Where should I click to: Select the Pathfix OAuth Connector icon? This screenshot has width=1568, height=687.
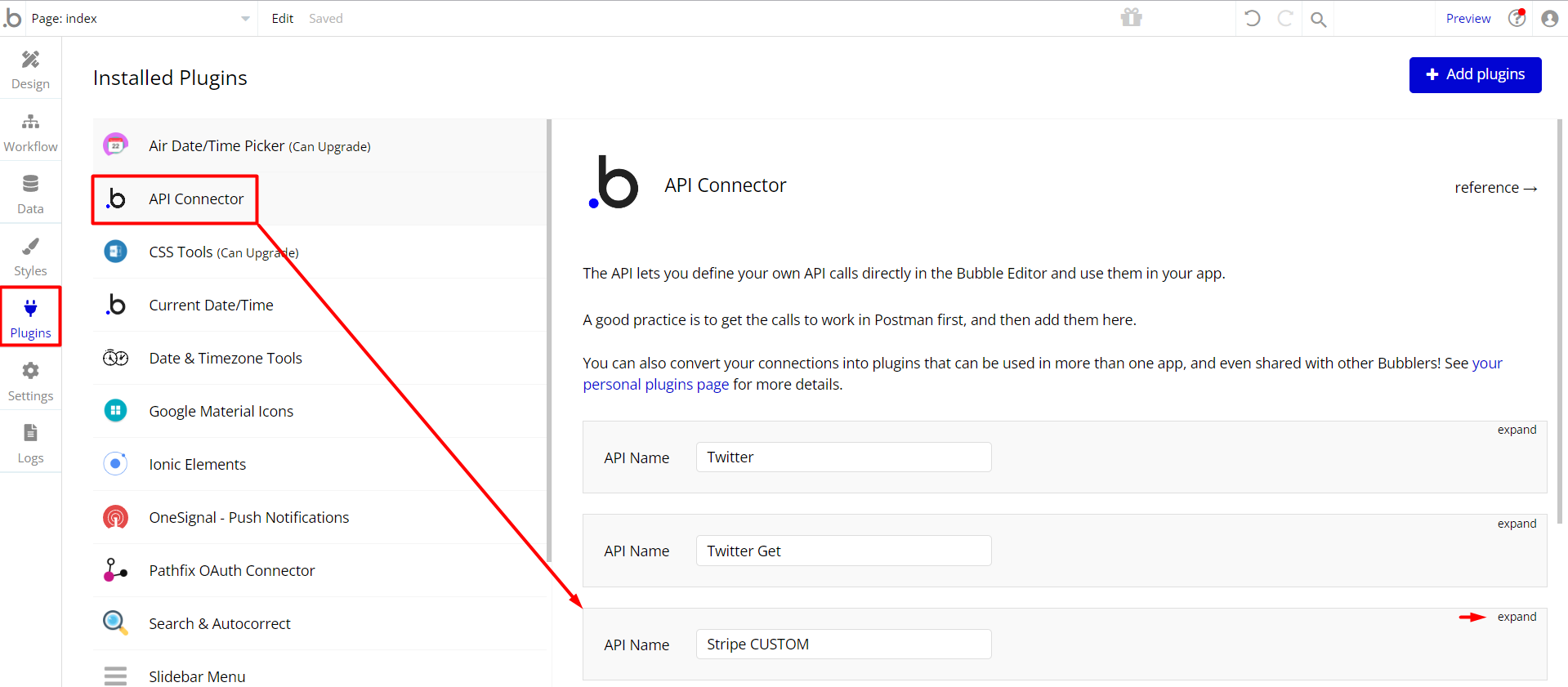115,570
